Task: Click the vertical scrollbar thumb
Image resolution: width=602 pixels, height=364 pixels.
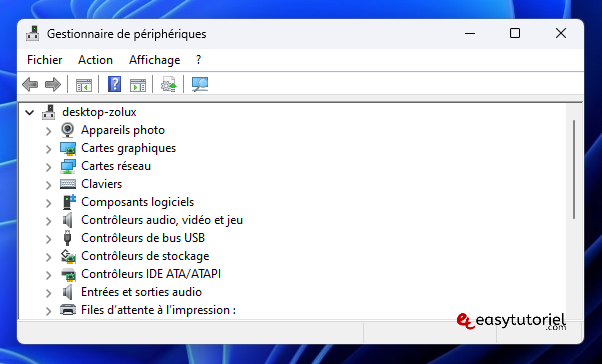Action: [574, 169]
